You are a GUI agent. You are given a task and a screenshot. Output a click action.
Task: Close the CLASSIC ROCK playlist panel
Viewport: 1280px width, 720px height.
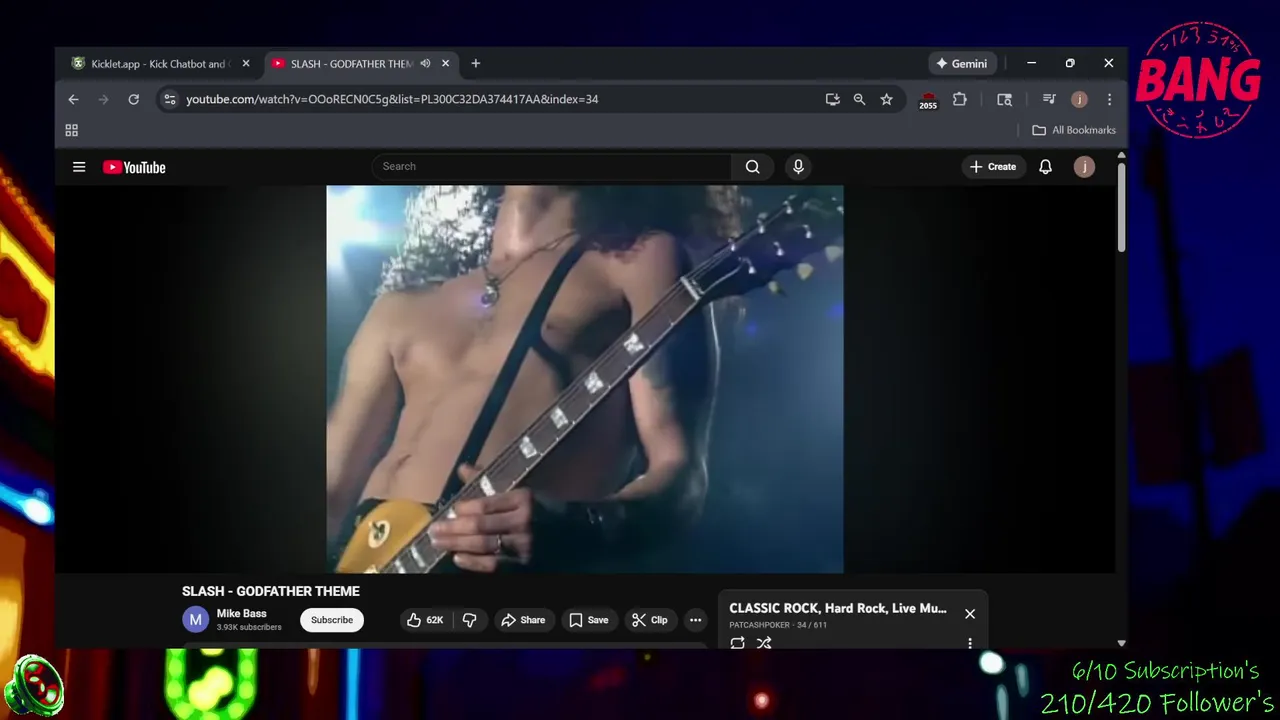pyautogui.click(x=970, y=614)
